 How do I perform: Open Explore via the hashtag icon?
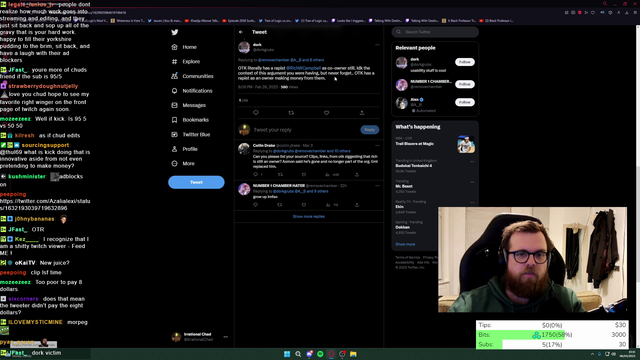[x=174, y=62]
